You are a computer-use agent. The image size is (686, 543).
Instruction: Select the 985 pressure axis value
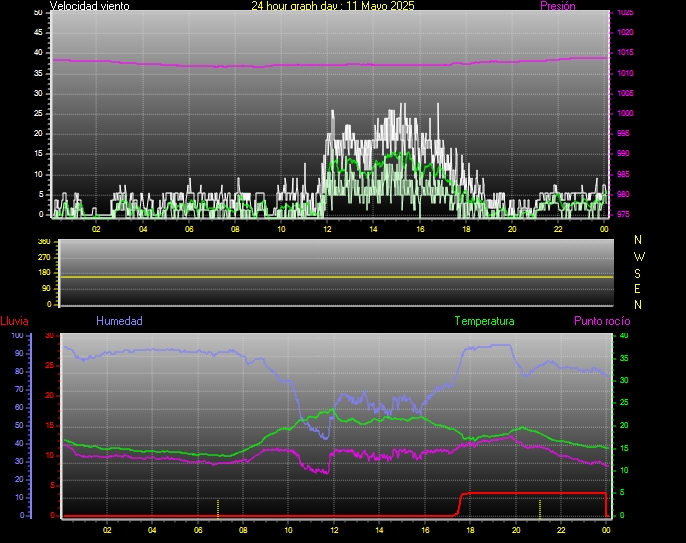tap(623, 174)
